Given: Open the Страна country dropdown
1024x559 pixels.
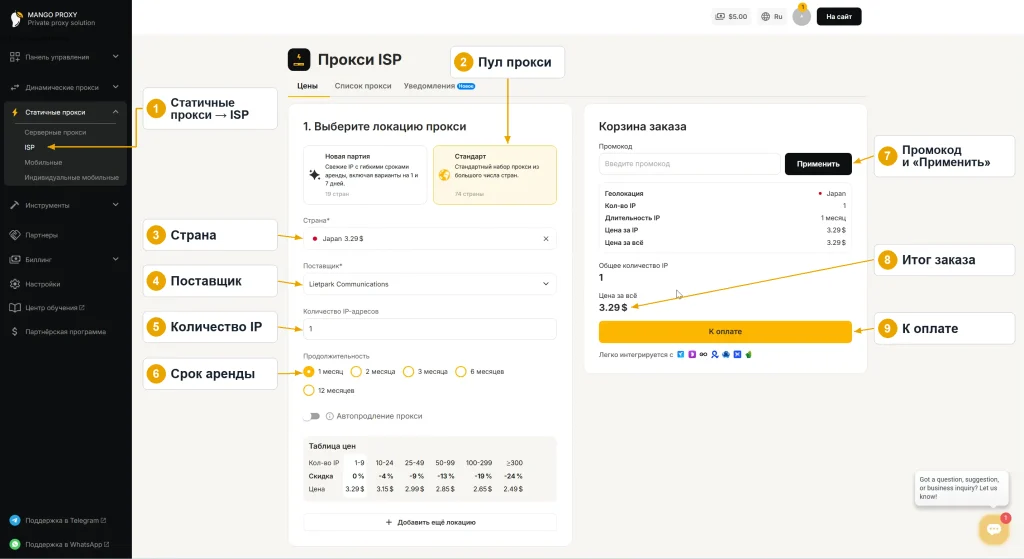Looking at the screenshot, I should (x=430, y=238).
